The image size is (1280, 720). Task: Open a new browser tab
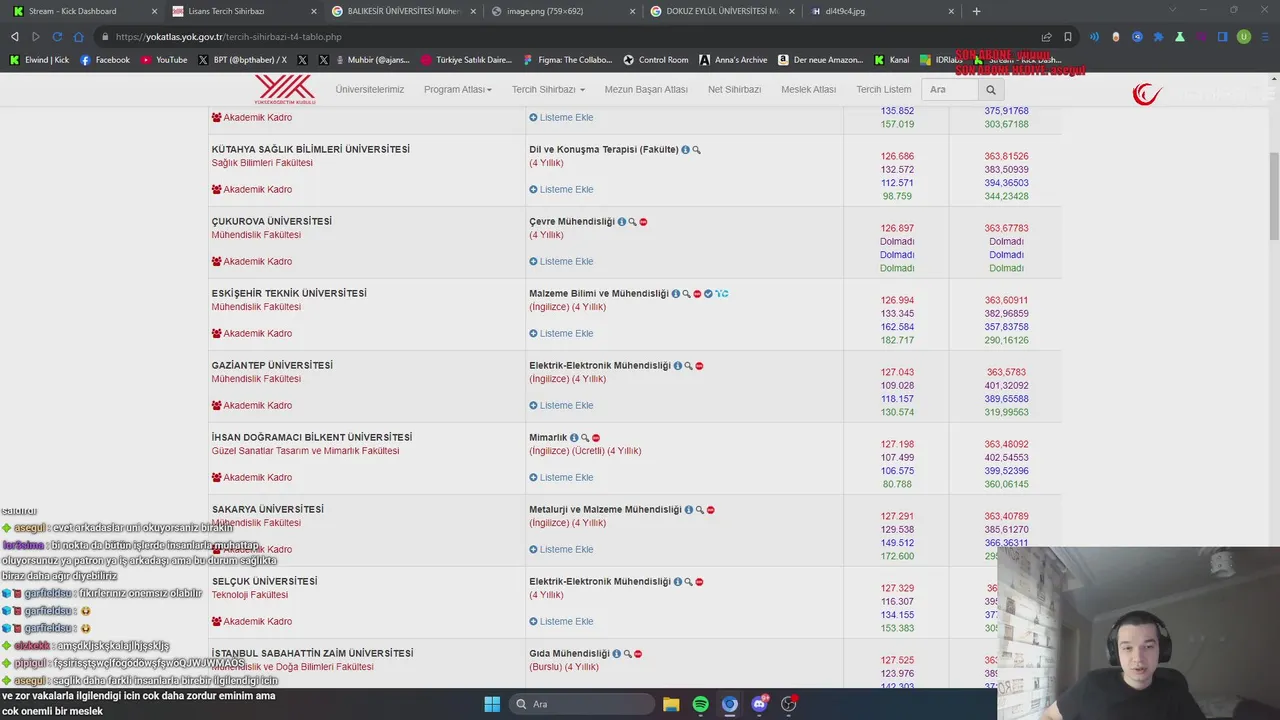(976, 11)
